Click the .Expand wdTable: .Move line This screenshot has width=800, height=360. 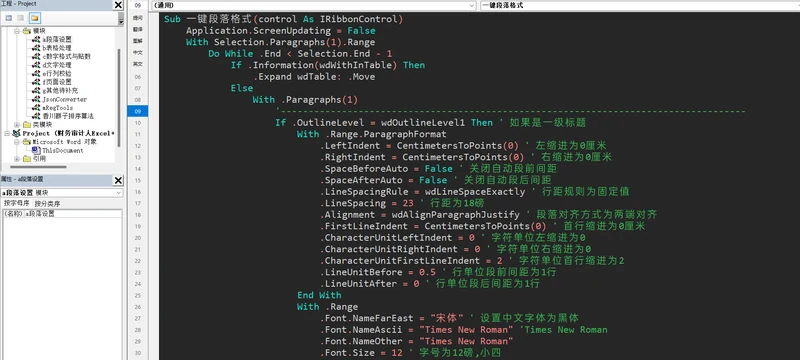pos(314,77)
